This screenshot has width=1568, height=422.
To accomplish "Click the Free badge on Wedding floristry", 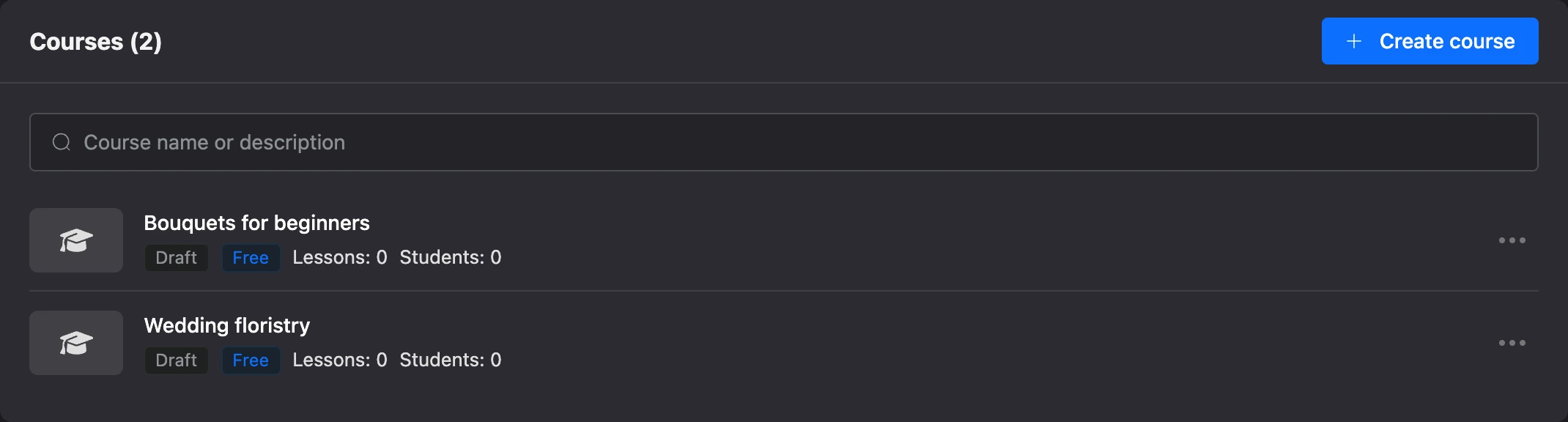I will pyautogui.click(x=251, y=360).
